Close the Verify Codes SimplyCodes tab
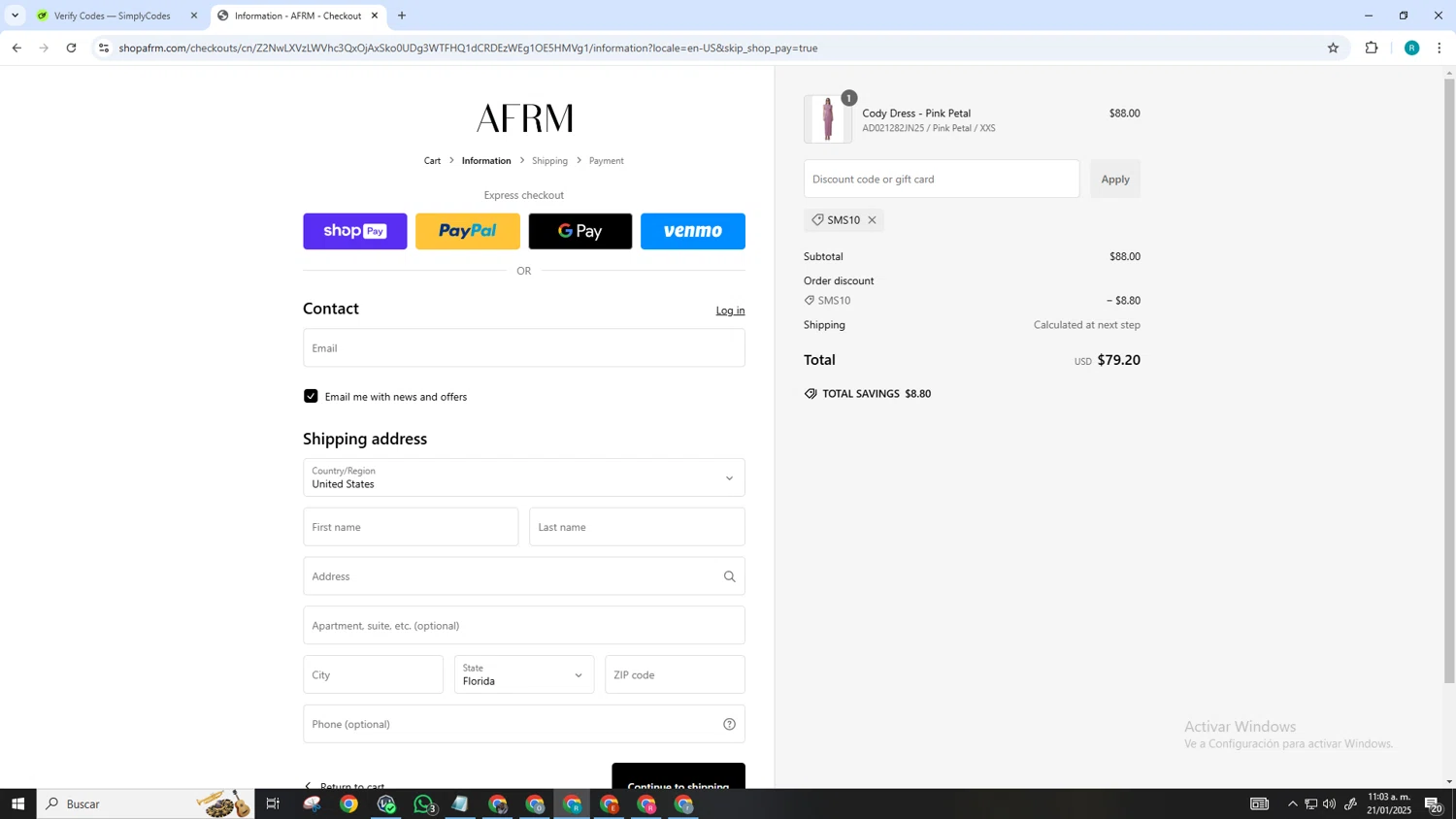 pos(194,16)
